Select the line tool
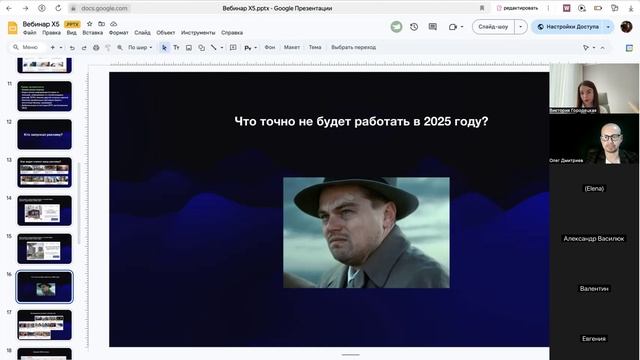This screenshot has width=640, height=360. 213,48
